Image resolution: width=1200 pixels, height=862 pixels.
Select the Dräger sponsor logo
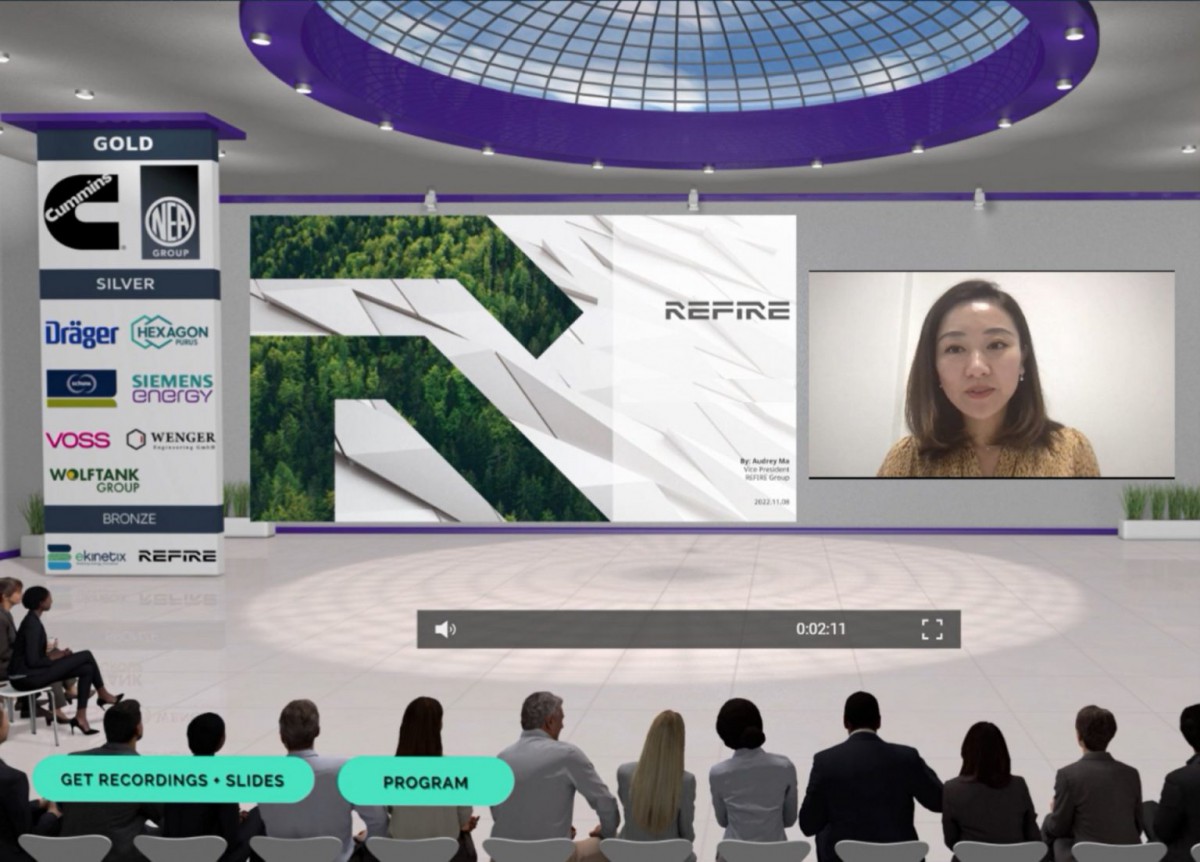[x=81, y=333]
